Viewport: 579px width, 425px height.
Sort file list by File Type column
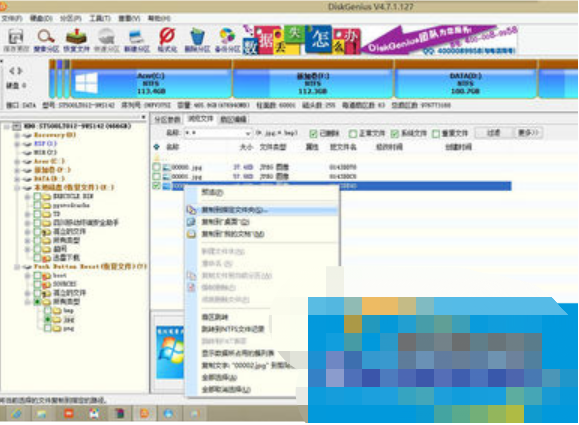[x=273, y=147]
